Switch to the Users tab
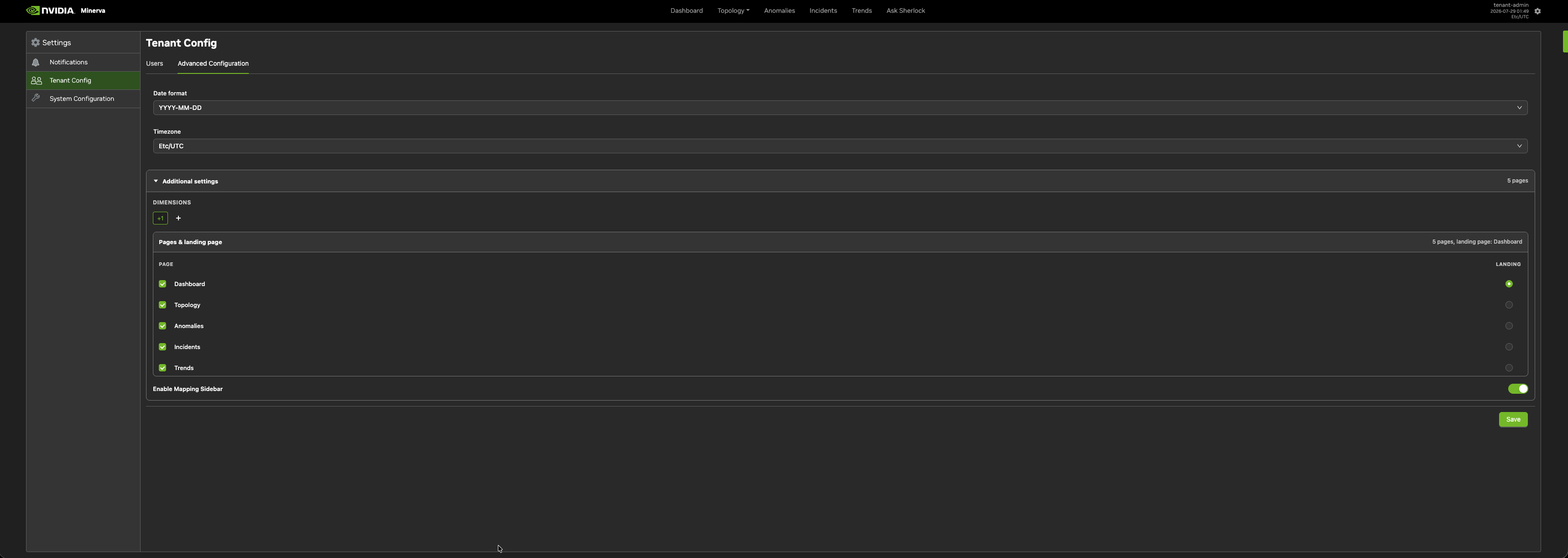 point(155,64)
